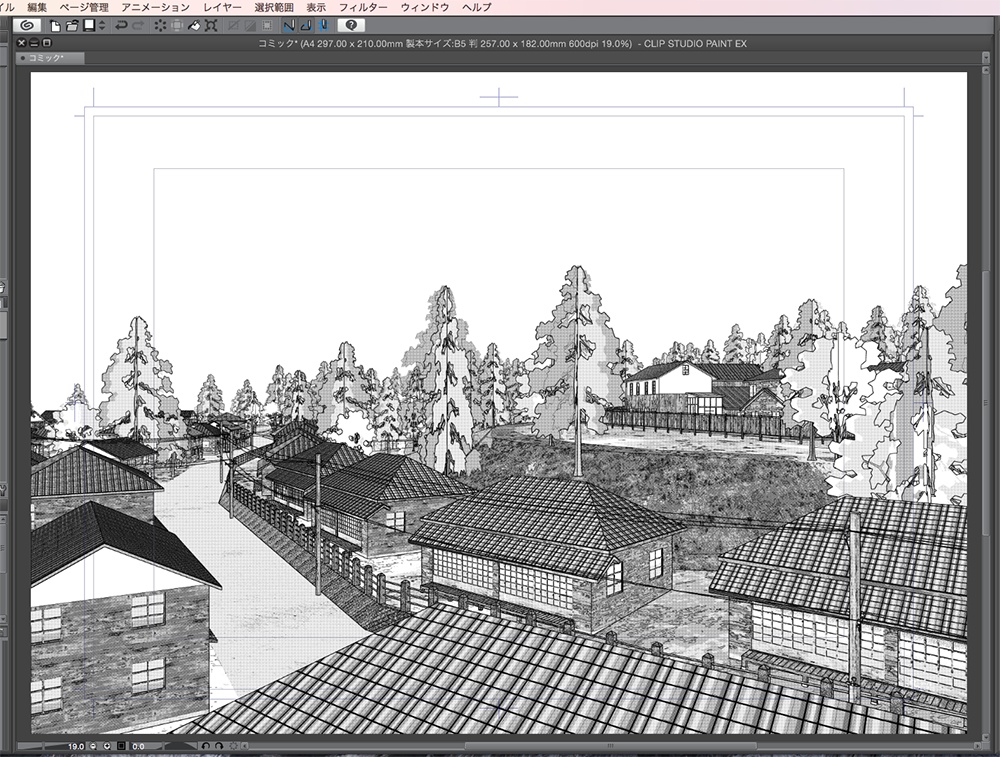Click the page-switch stepper arrows beside Save
The image size is (1000, 757).
click(100, 27)
